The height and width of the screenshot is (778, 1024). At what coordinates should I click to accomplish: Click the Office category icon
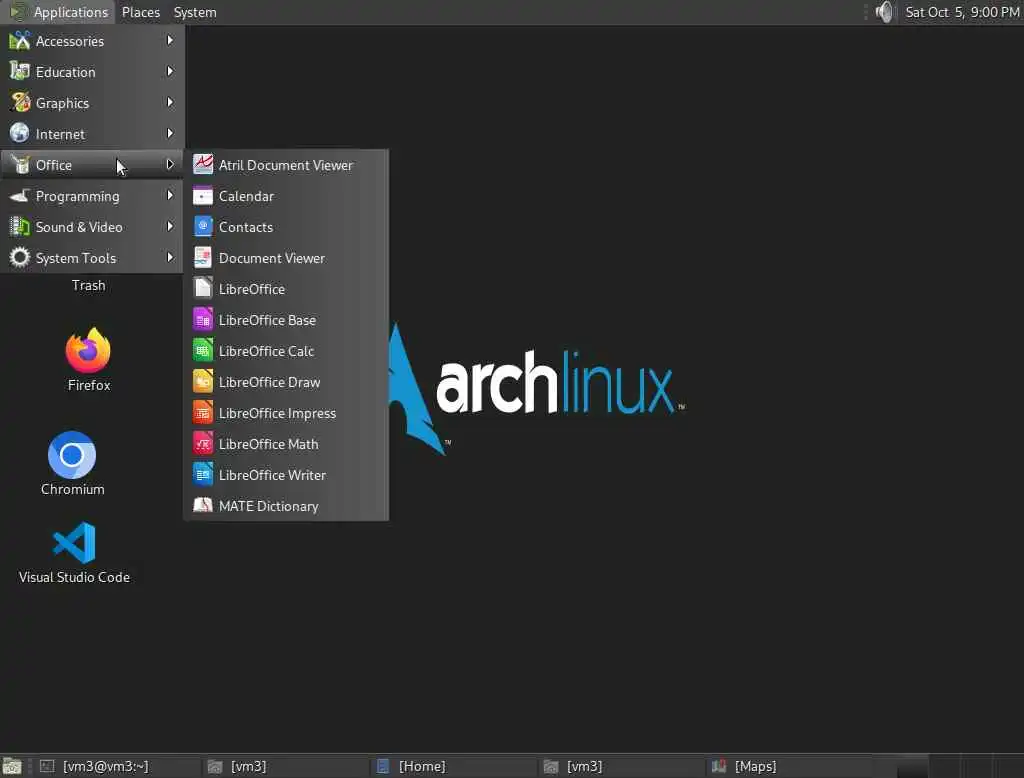tap(20, 165)
